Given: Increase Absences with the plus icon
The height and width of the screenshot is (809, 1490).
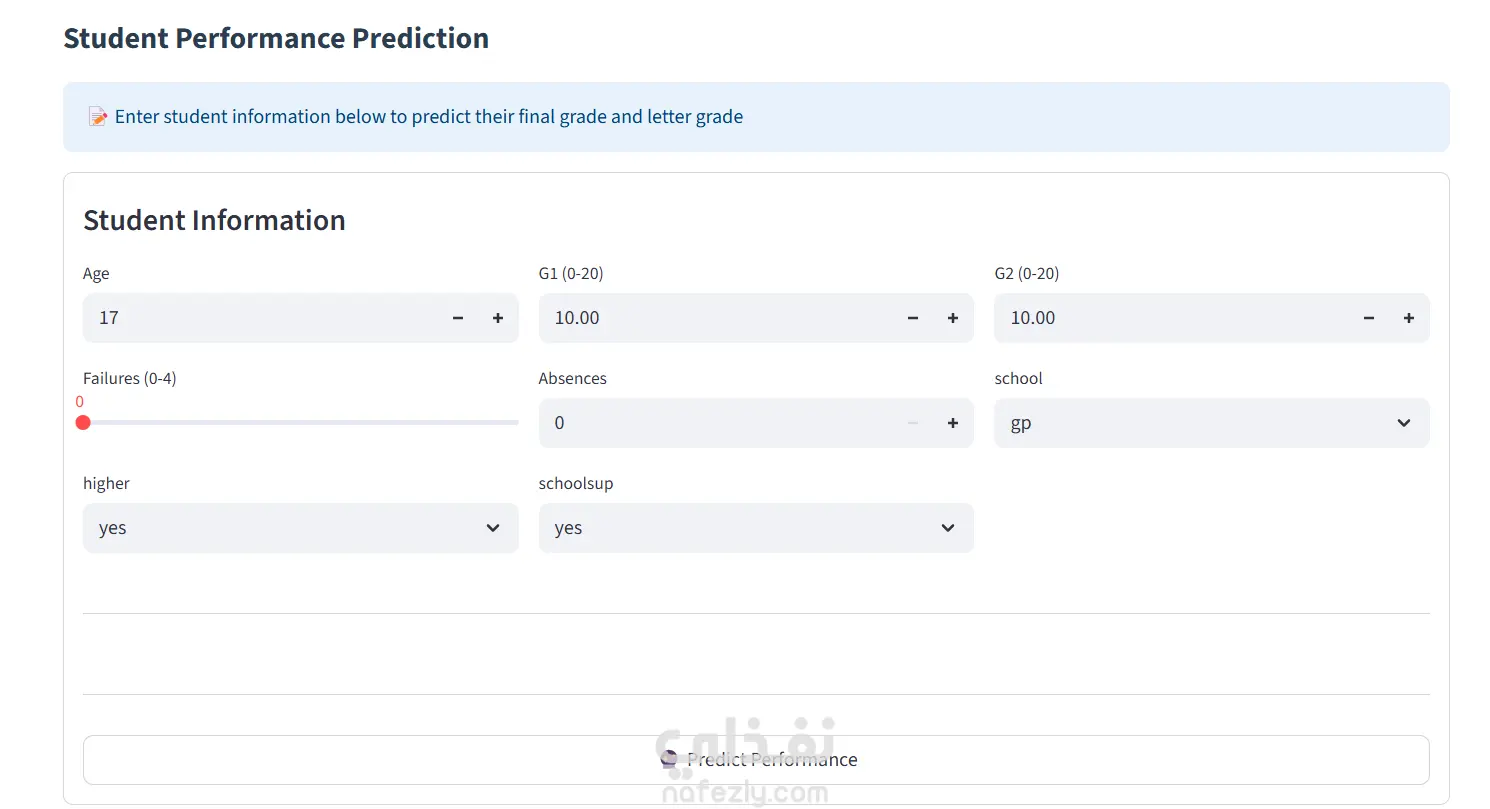Looking at the screenshot, I should pyautogui.click(x=953, y=423).
